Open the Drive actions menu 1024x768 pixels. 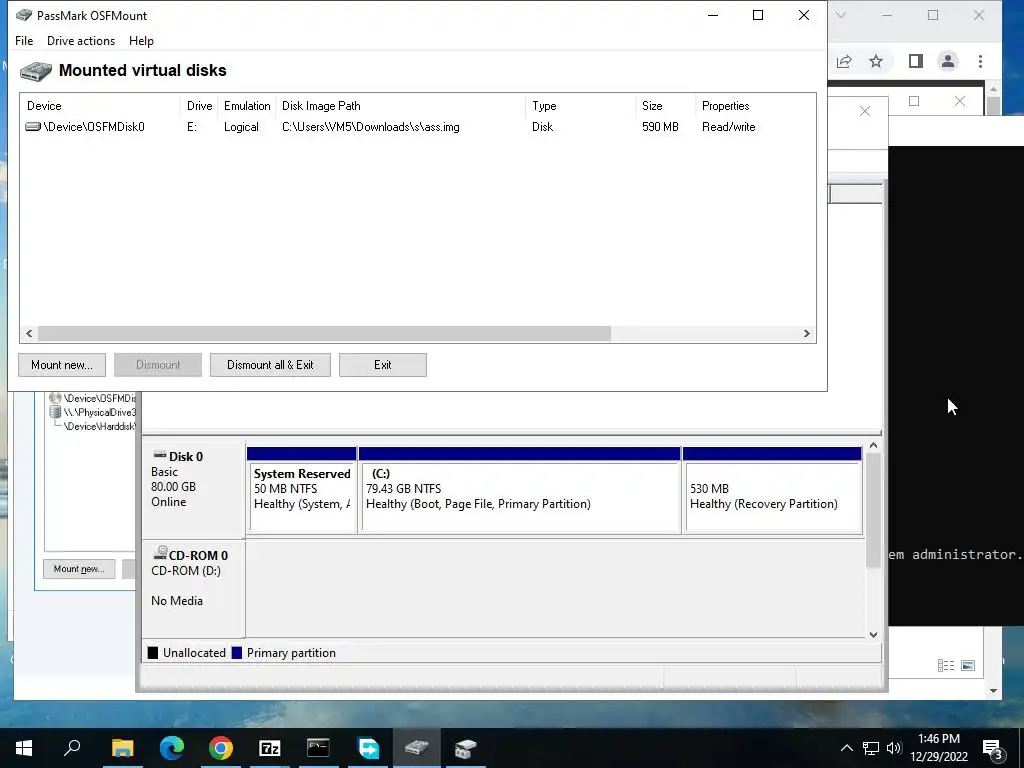coord(81,40)
